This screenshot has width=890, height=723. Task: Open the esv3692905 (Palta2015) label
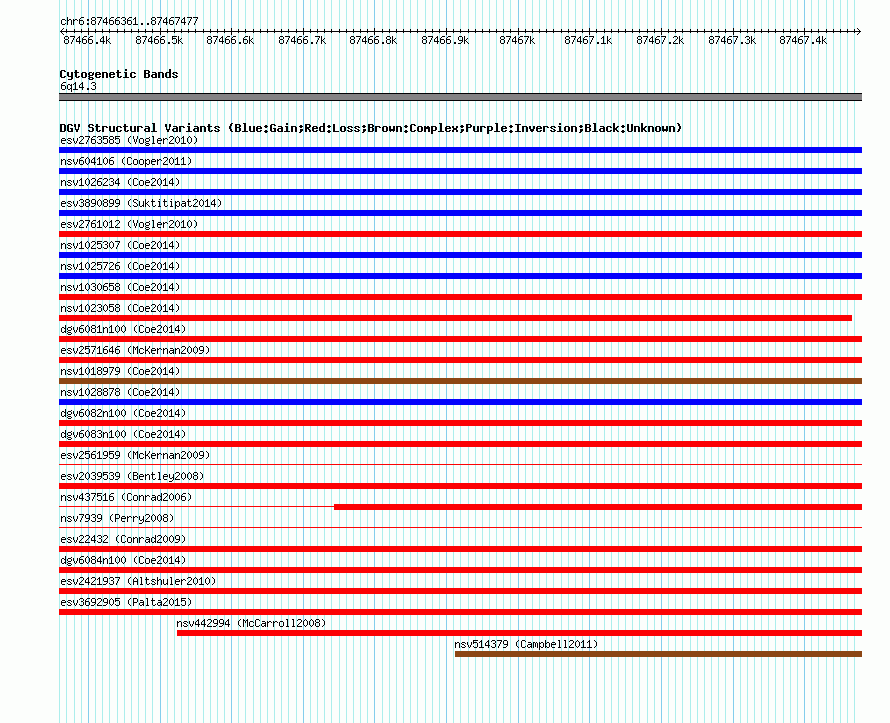pos(126,602)
